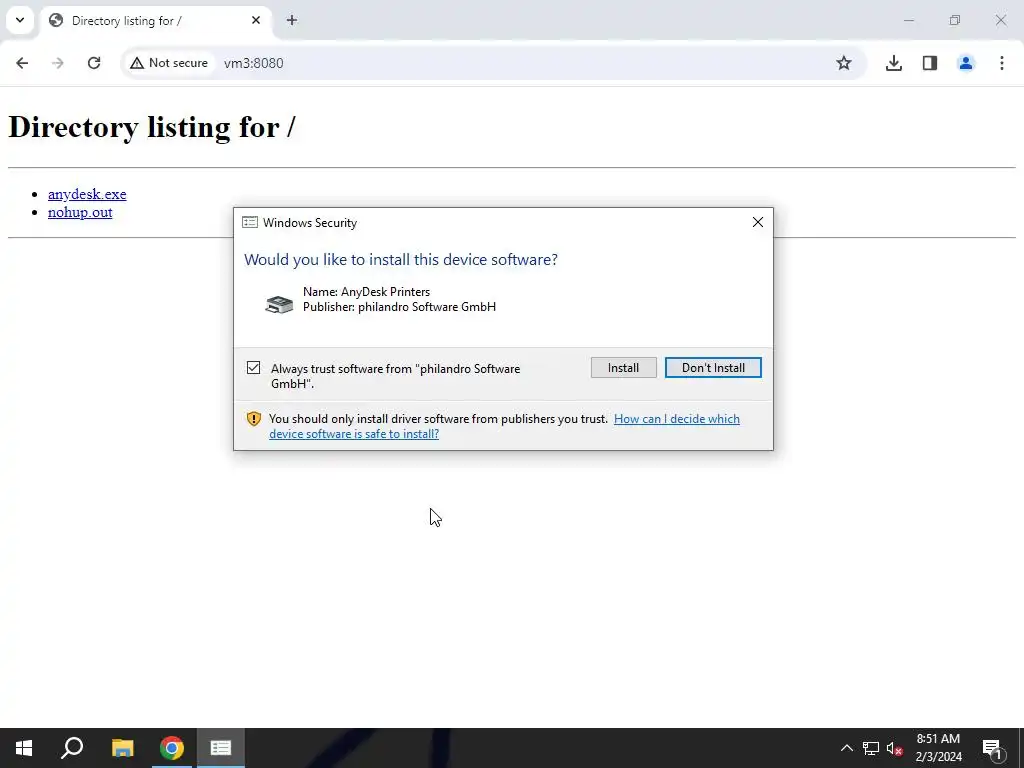Close the 'Directory listing for /' tab
1024x768 pixels.
tap(256, 20)
